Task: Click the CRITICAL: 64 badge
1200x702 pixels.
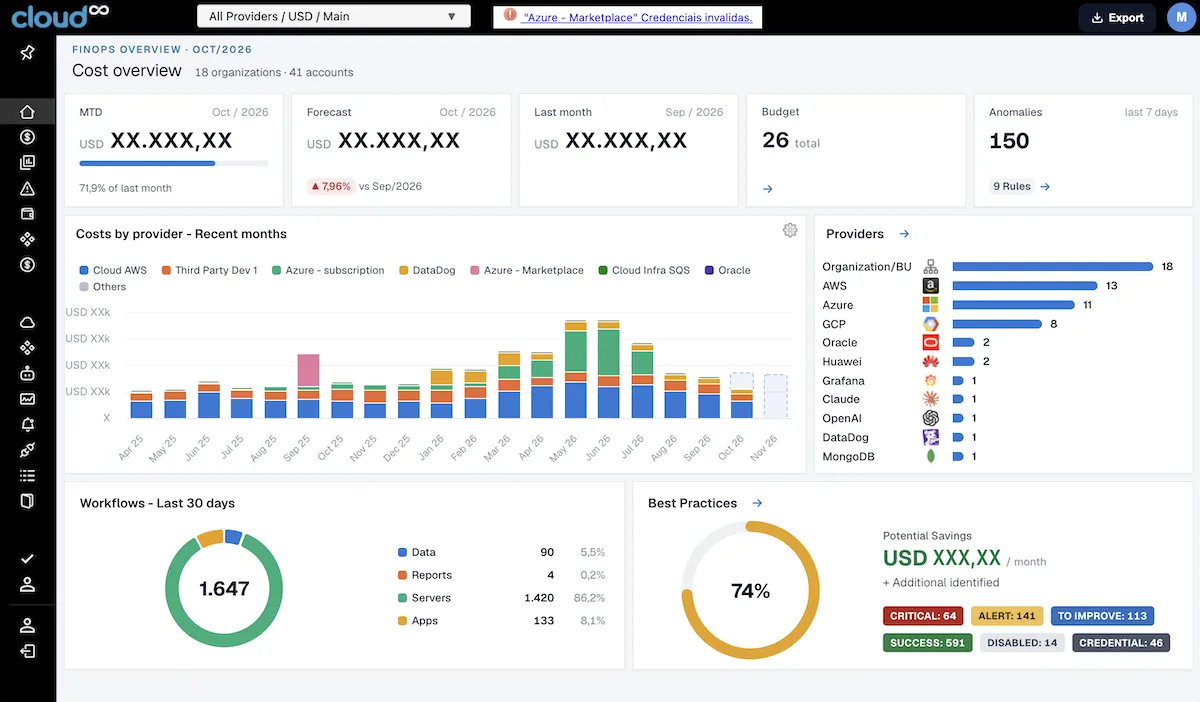Action: [923, 616]
